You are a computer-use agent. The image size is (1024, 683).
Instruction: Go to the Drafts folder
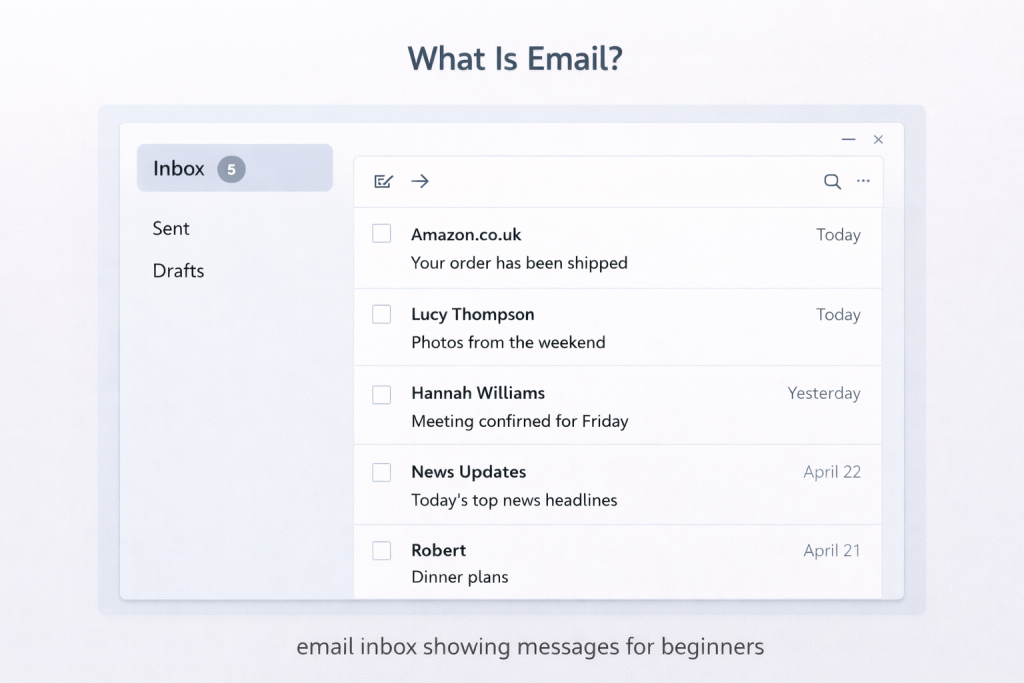click(178, 271)
